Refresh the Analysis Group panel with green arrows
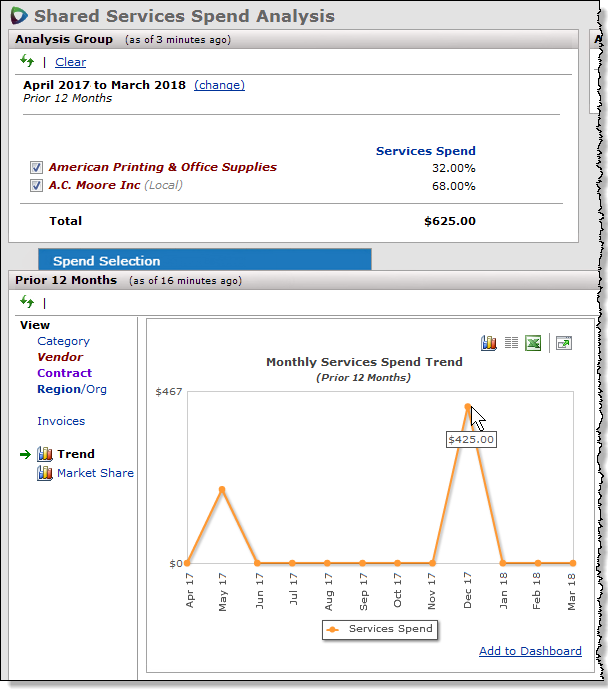This screenshot has height=690, width=608. (x=27, y=61)
